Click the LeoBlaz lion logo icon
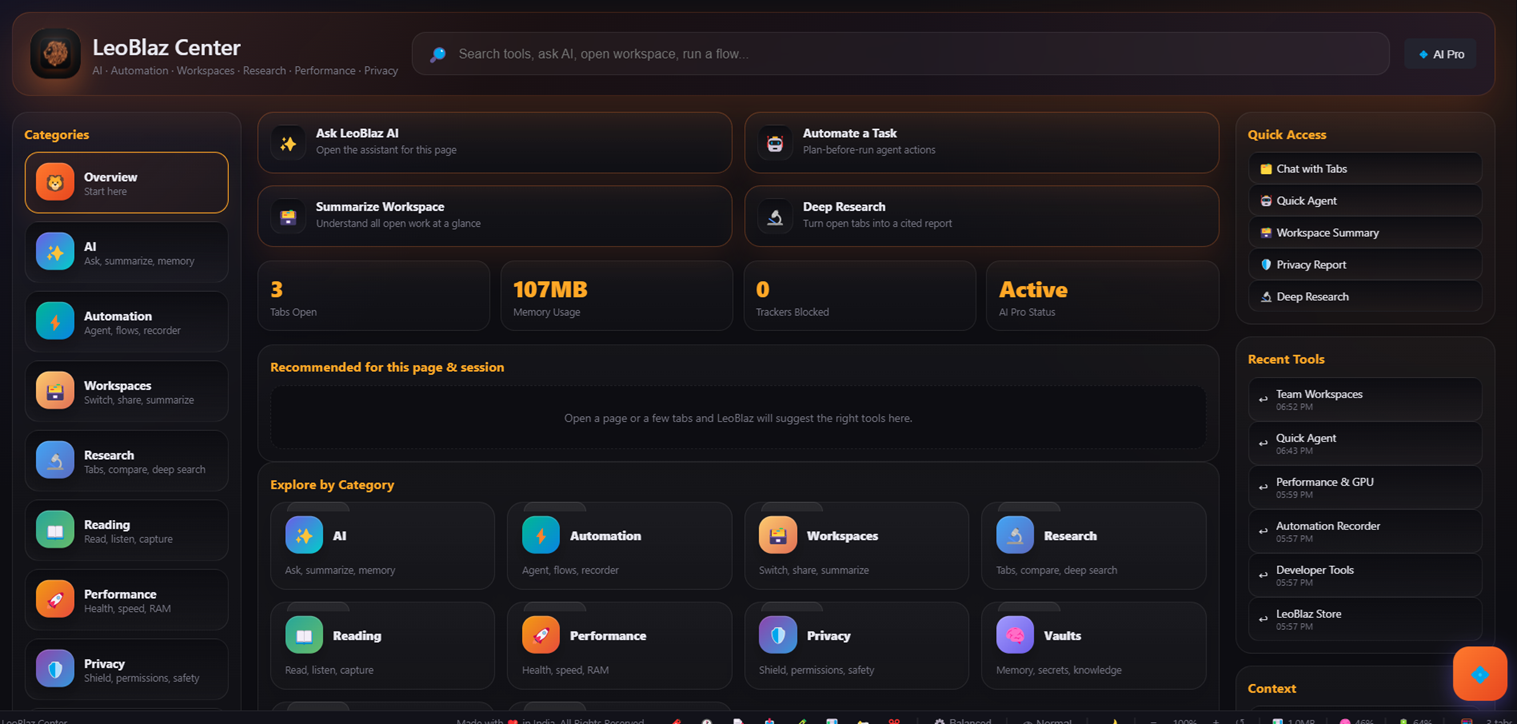1517x724 pixels. [x=55, y=53]
